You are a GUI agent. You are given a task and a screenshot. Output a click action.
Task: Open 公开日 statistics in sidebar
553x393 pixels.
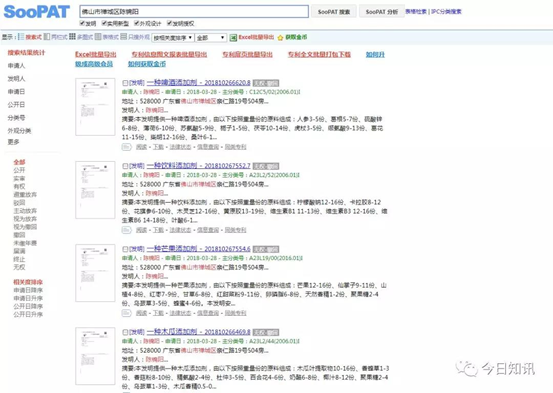(x=16, y=105)
